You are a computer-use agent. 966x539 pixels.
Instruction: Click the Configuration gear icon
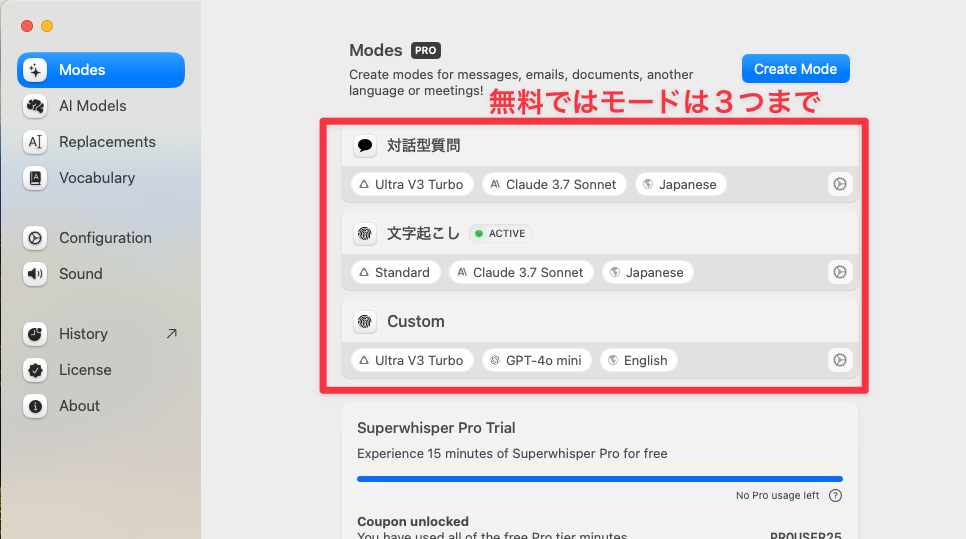35,238
